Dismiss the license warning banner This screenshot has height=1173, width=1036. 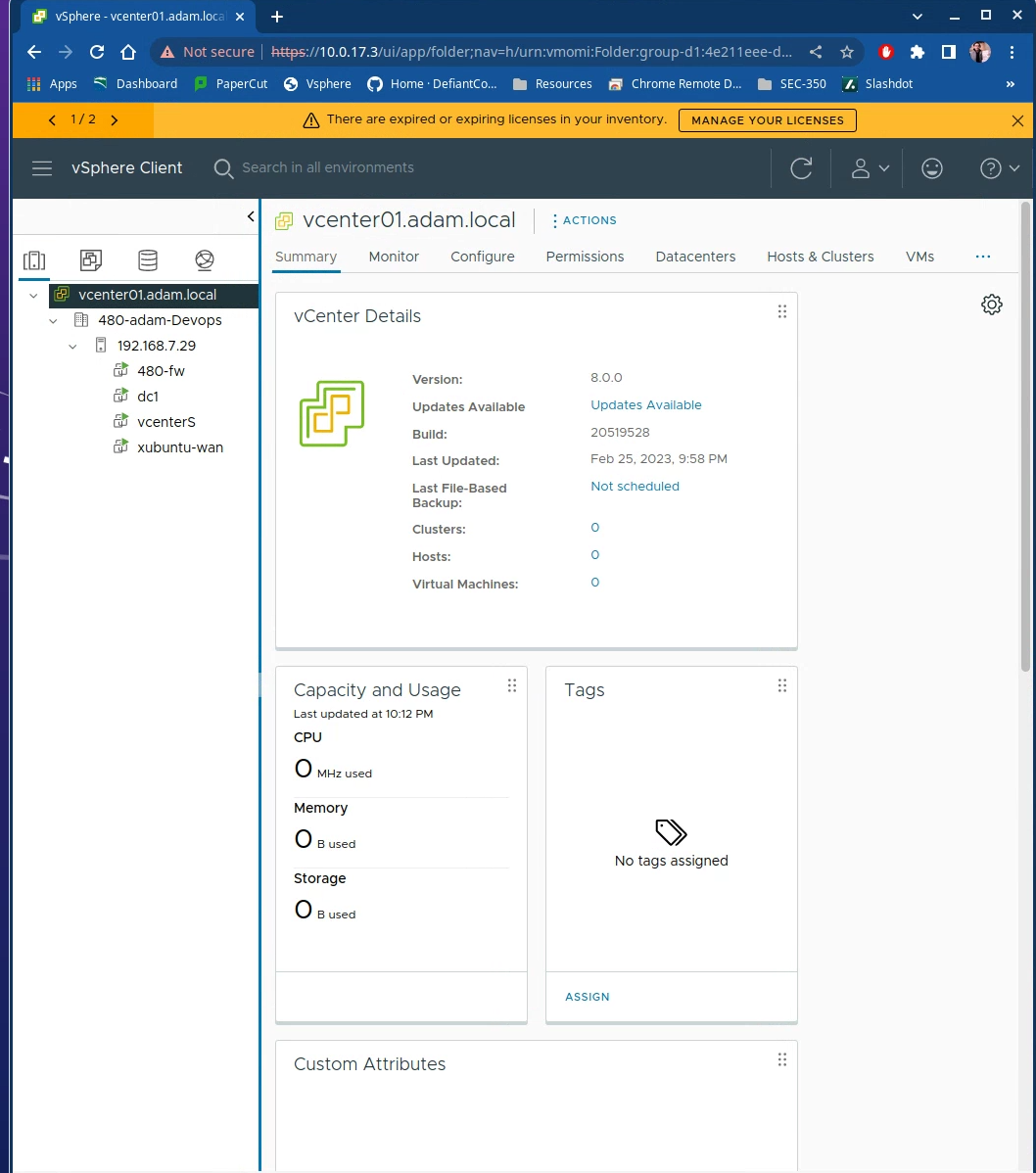(x=1017, y=120)
